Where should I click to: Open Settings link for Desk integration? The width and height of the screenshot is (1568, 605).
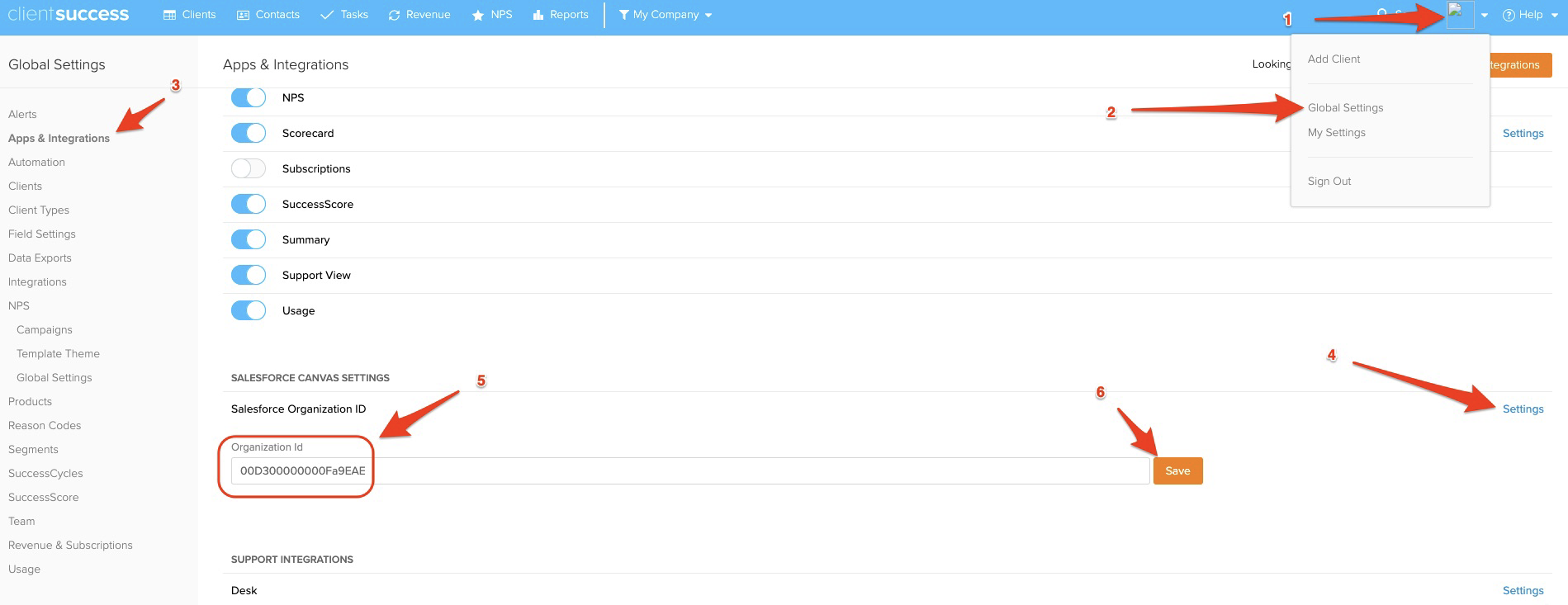1523,590
